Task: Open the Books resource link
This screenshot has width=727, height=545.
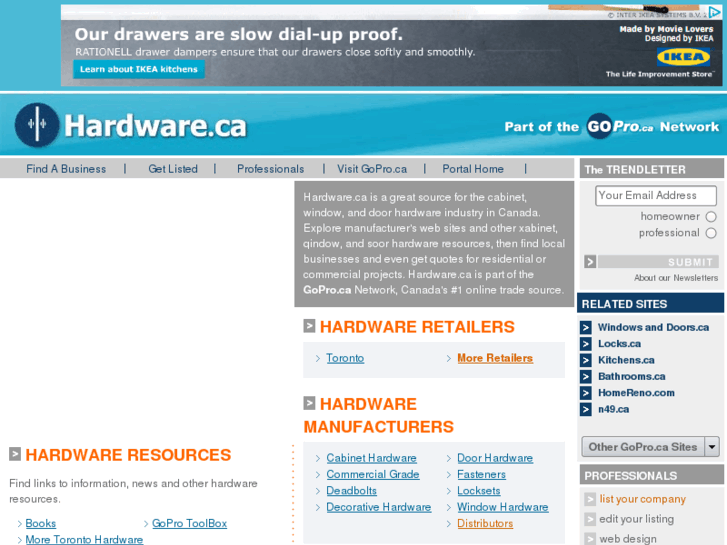Action: (x=41, y=523)
